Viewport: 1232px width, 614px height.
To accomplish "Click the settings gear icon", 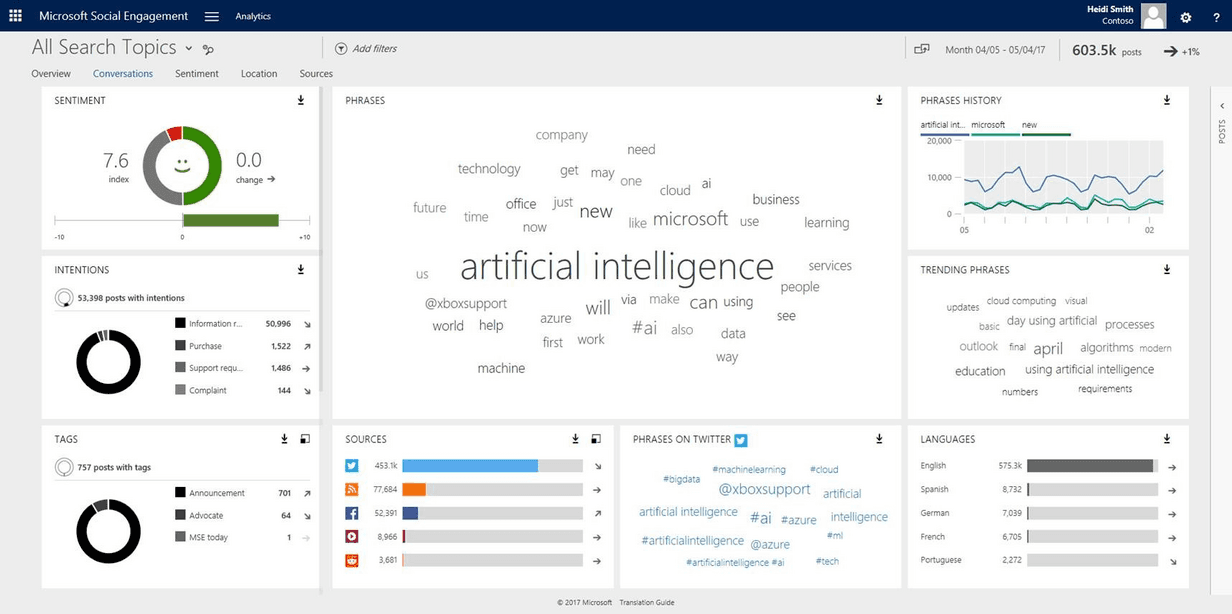I will coord(1186,17).
